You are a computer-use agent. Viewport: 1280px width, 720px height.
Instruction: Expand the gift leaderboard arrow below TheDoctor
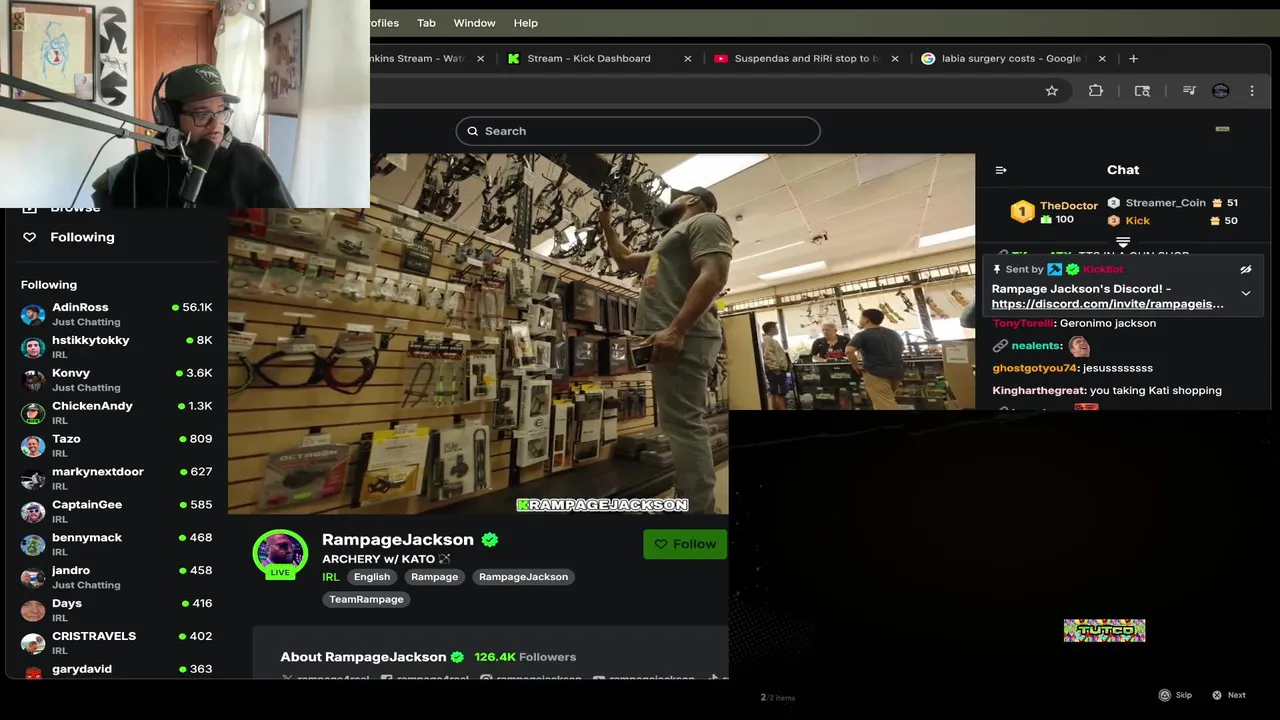(1123, 242)
